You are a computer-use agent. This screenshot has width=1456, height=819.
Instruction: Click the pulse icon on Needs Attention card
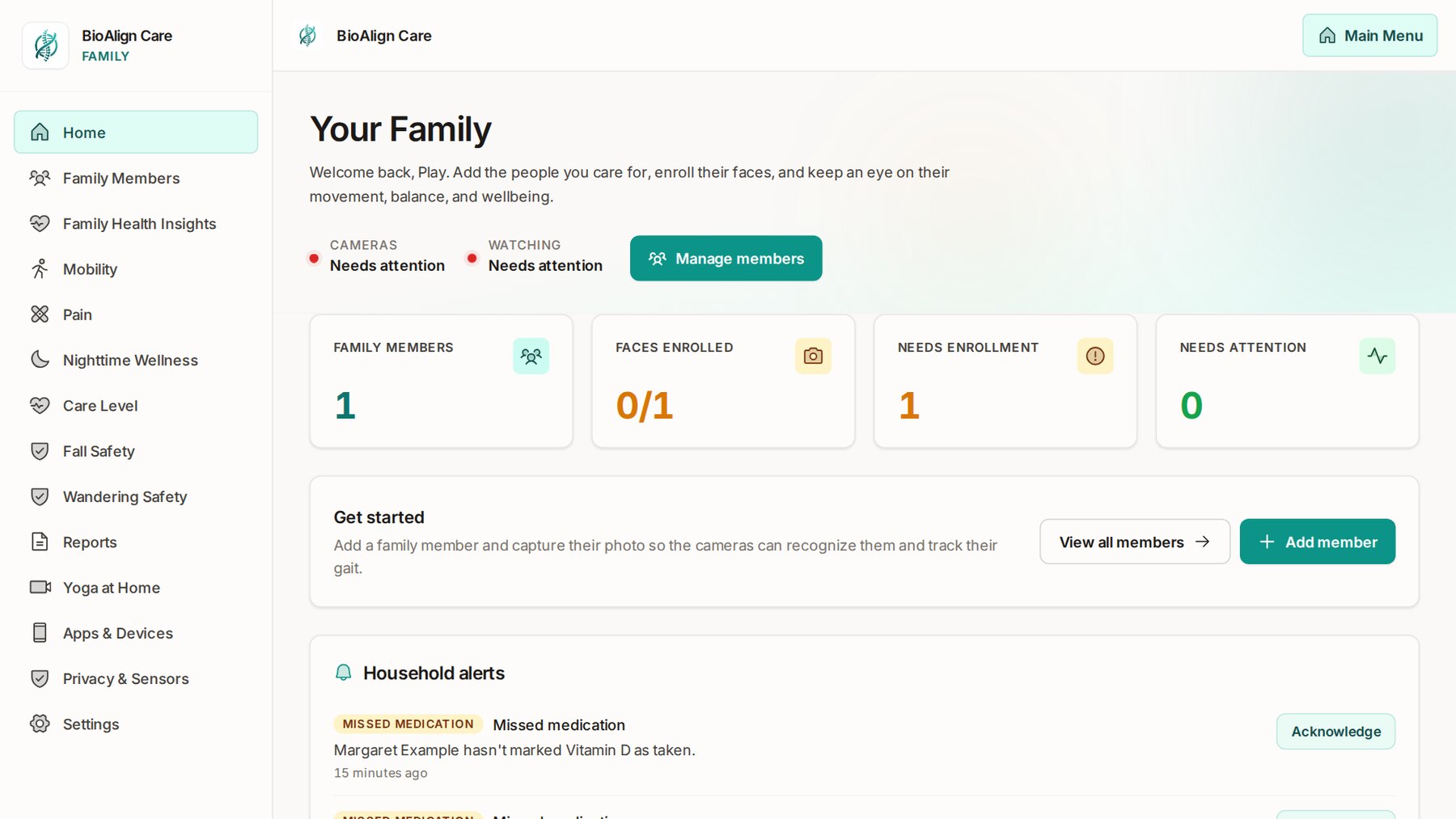pos(1378,356)
